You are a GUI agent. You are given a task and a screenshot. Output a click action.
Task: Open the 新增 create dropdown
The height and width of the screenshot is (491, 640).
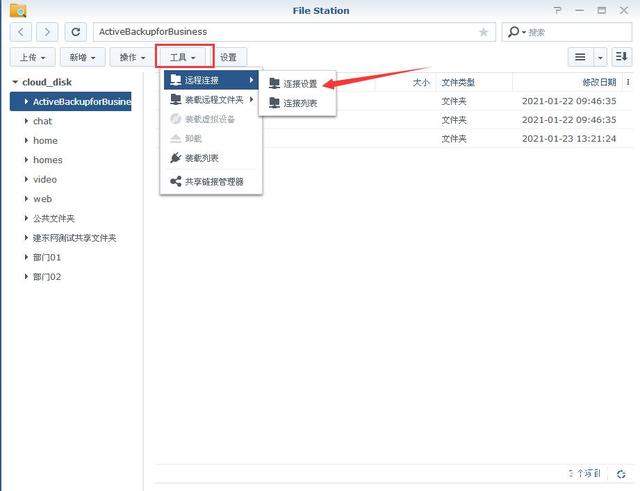(82, 57)
